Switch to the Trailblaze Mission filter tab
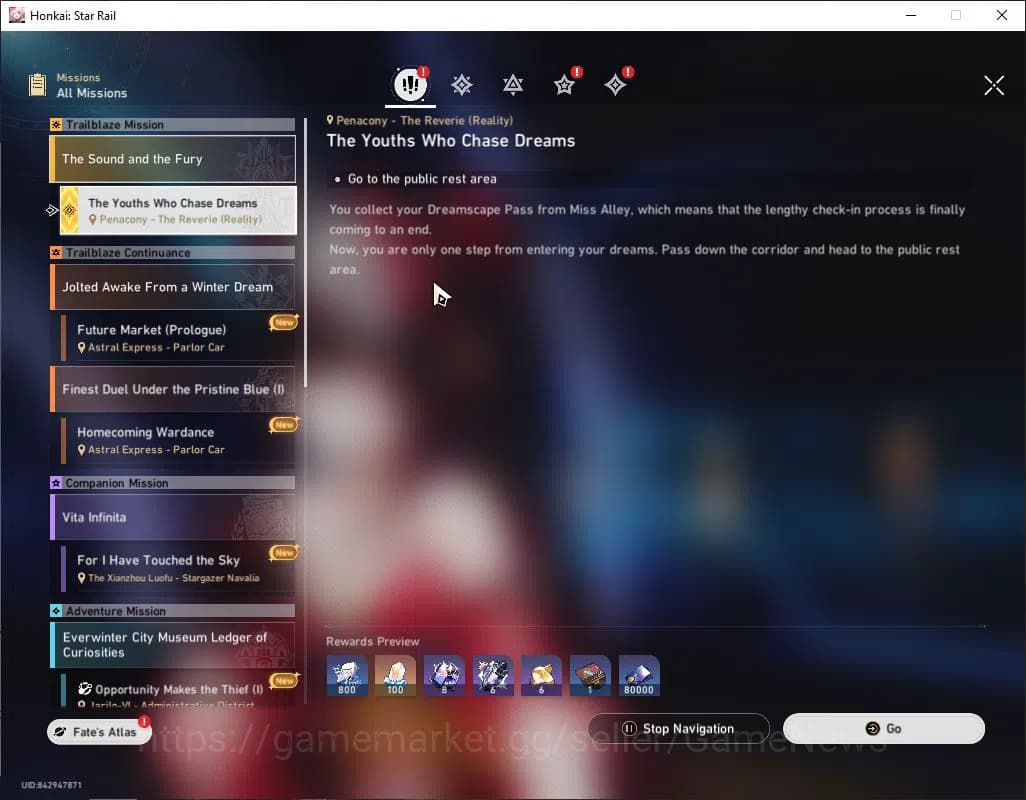1026x800 pixels. tap(462, 85)
